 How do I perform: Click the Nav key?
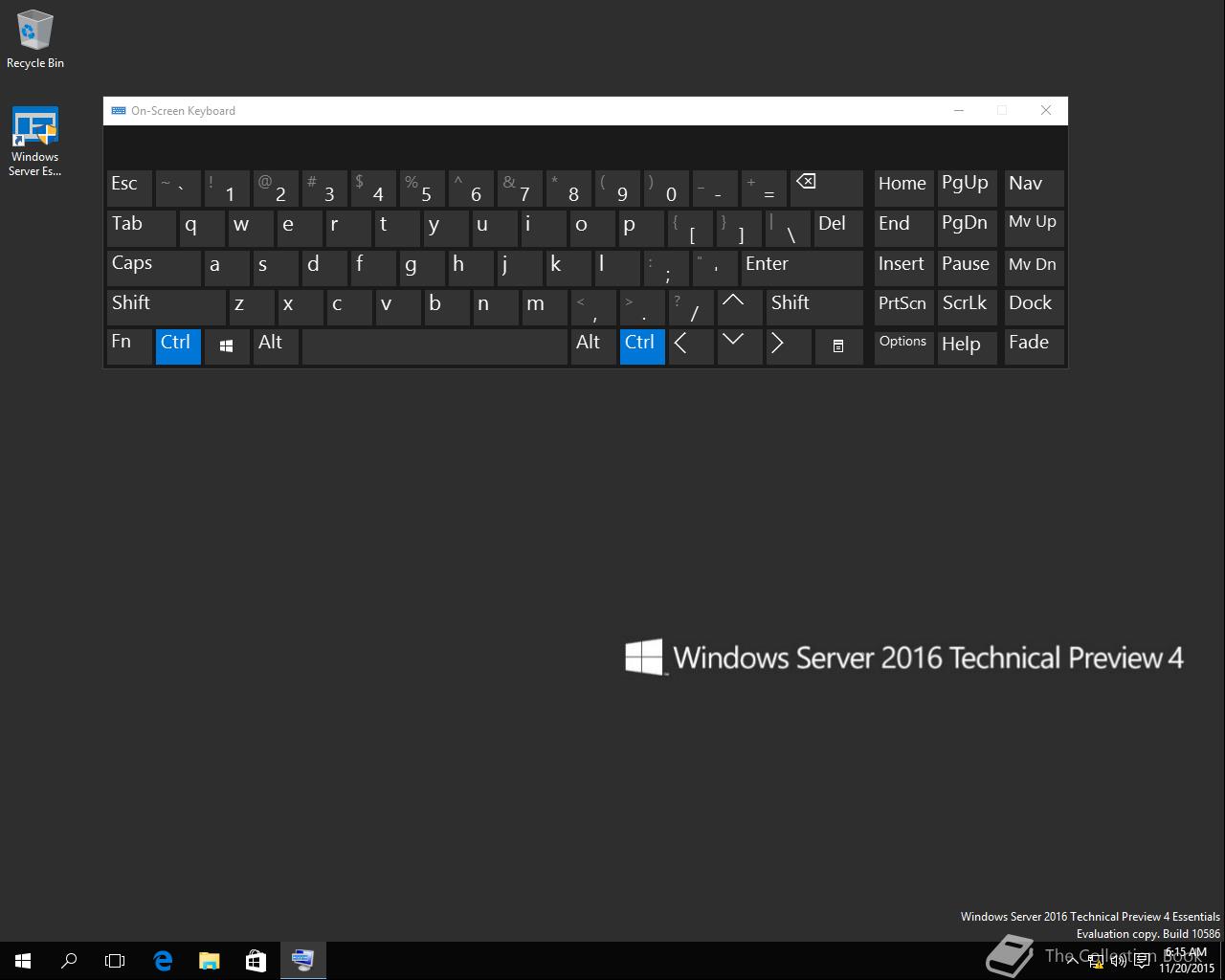[x=1034, y=189]
